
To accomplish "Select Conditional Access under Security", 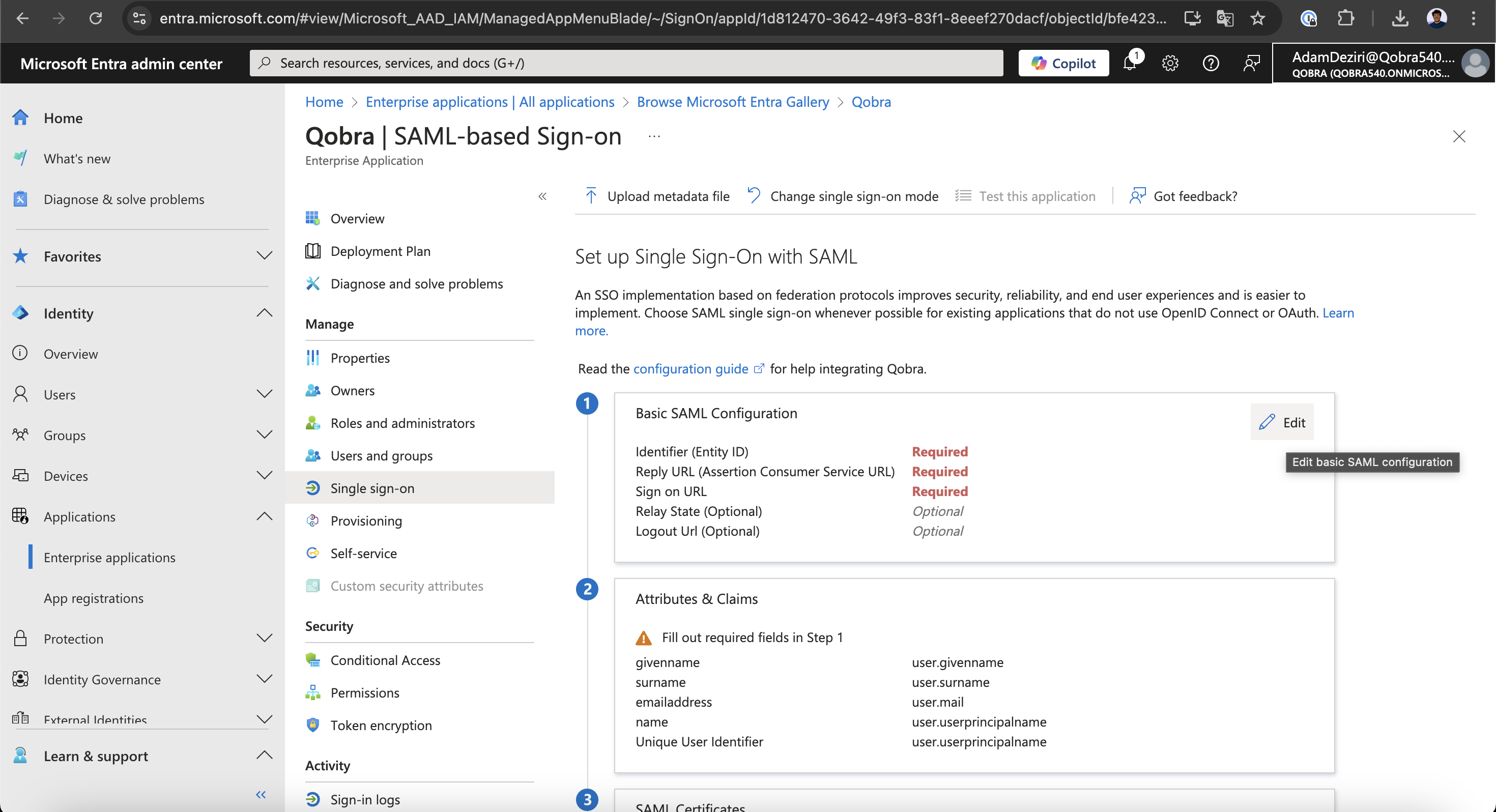I will (x=385, y=660).
